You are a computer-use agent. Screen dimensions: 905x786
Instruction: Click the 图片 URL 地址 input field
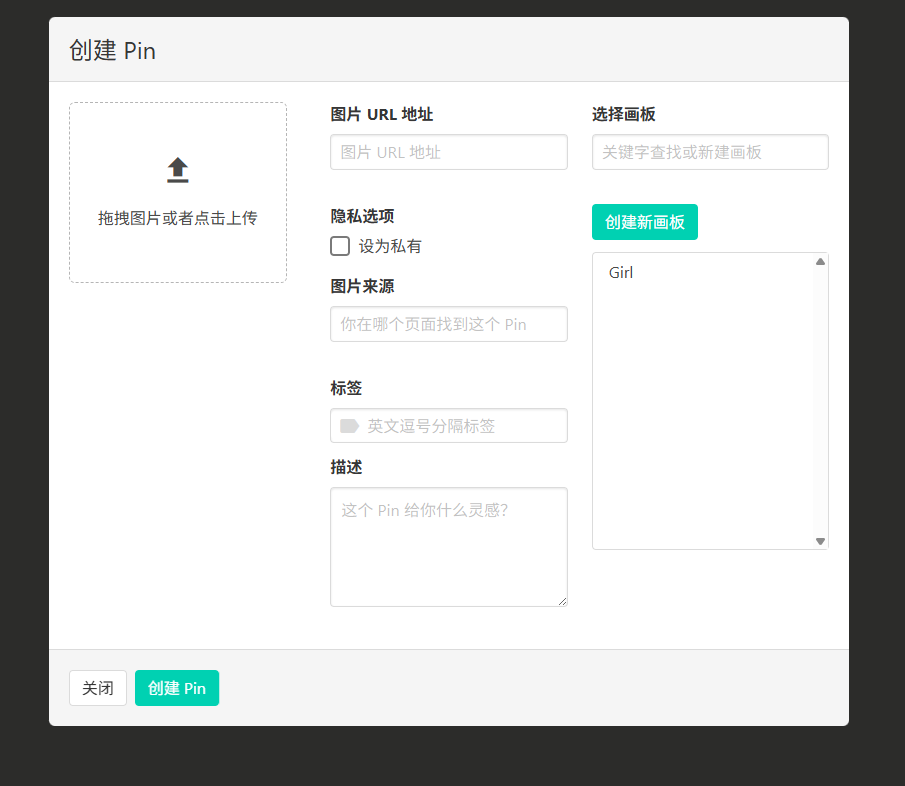(448, 152)
